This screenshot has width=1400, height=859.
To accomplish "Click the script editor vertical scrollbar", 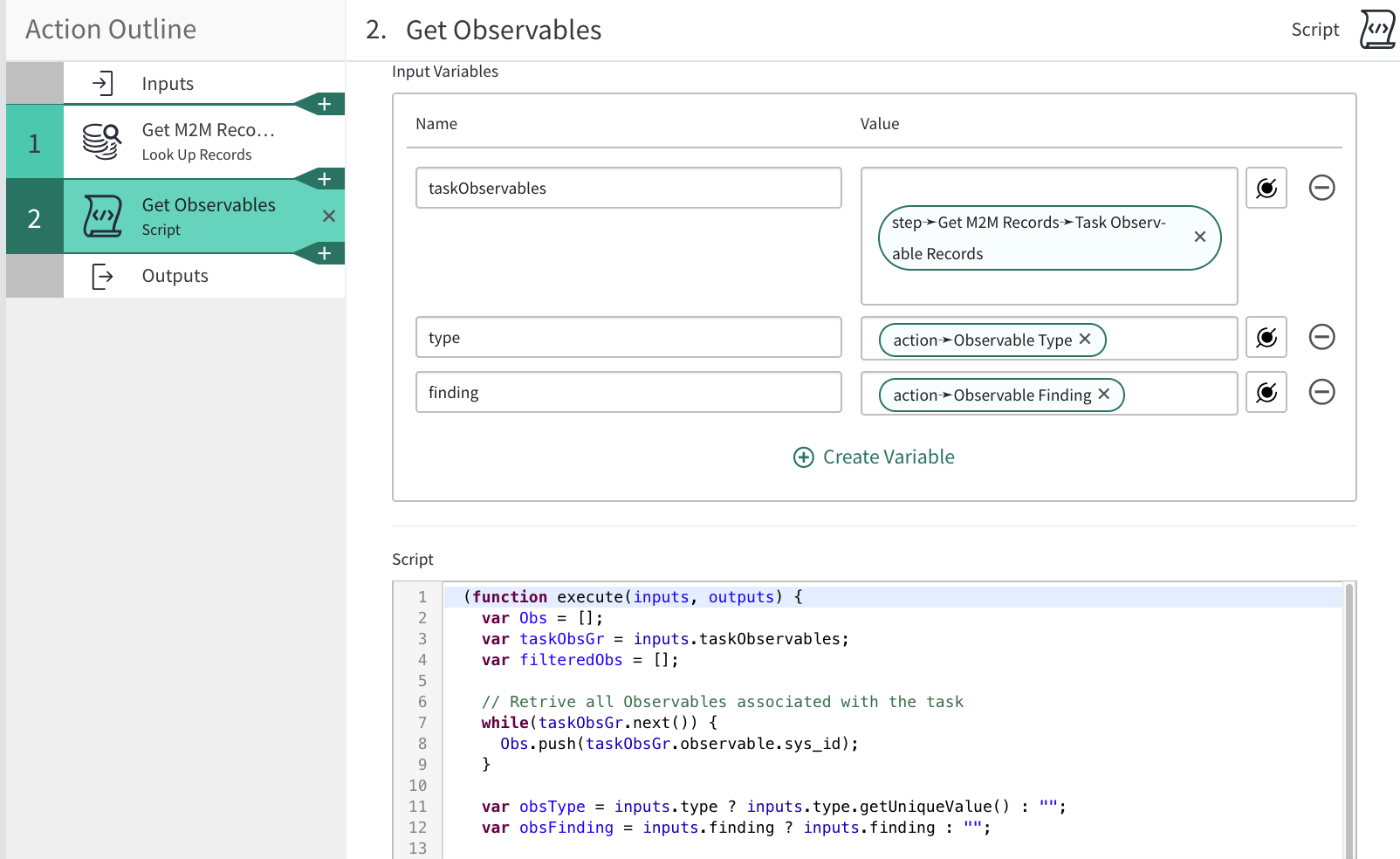I will click(1349, 720).
